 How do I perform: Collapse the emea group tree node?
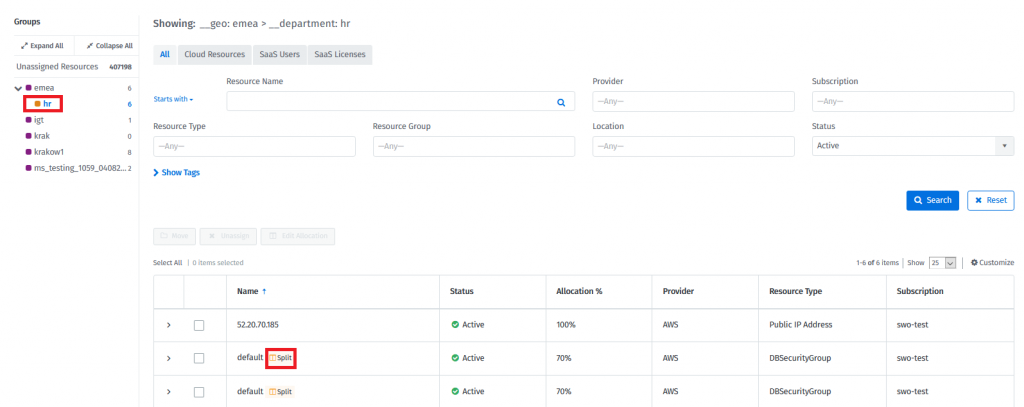(17, 88)
